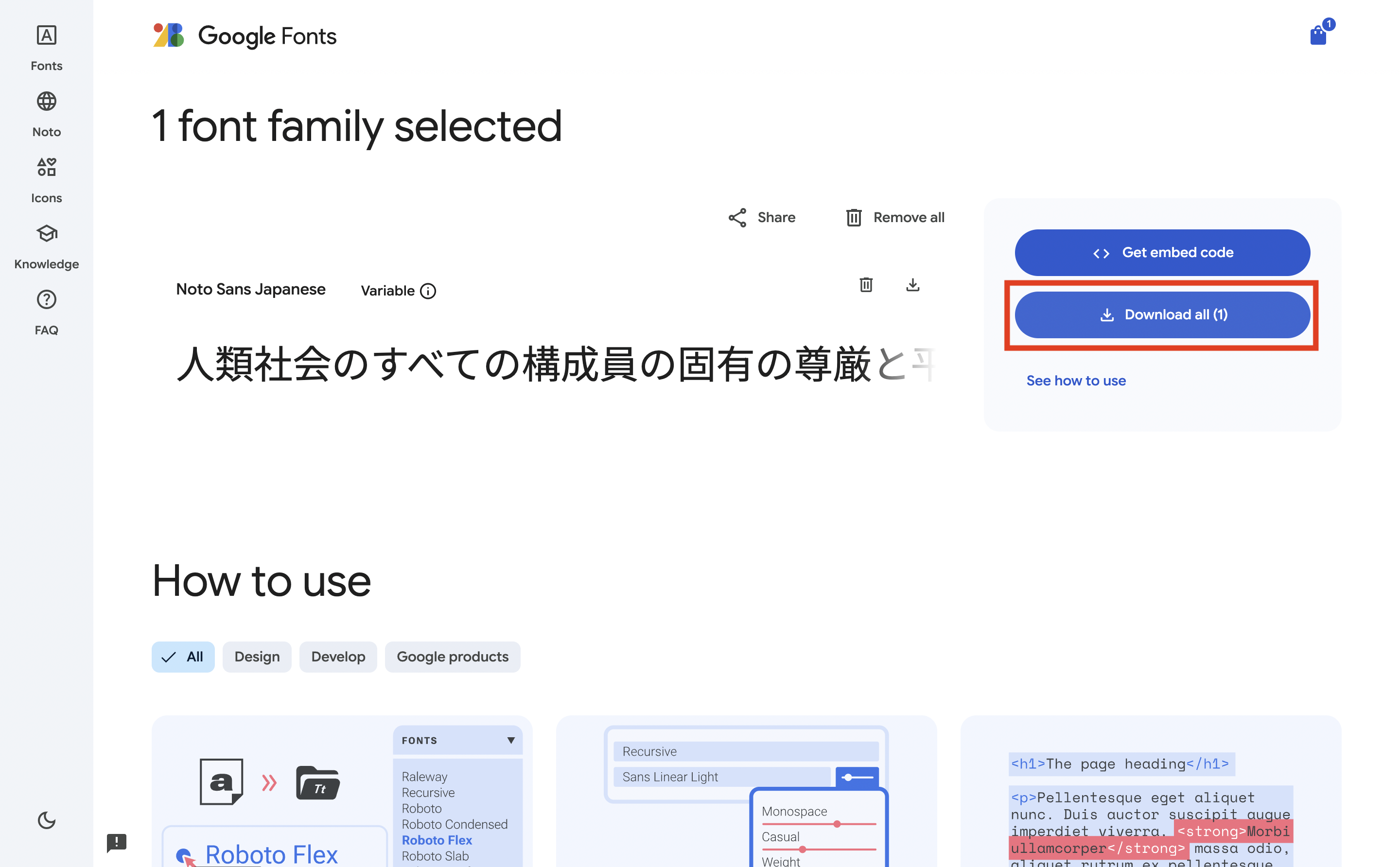1400x867 pixels.
Task: Select the Design filter chip
Action: 257,657
